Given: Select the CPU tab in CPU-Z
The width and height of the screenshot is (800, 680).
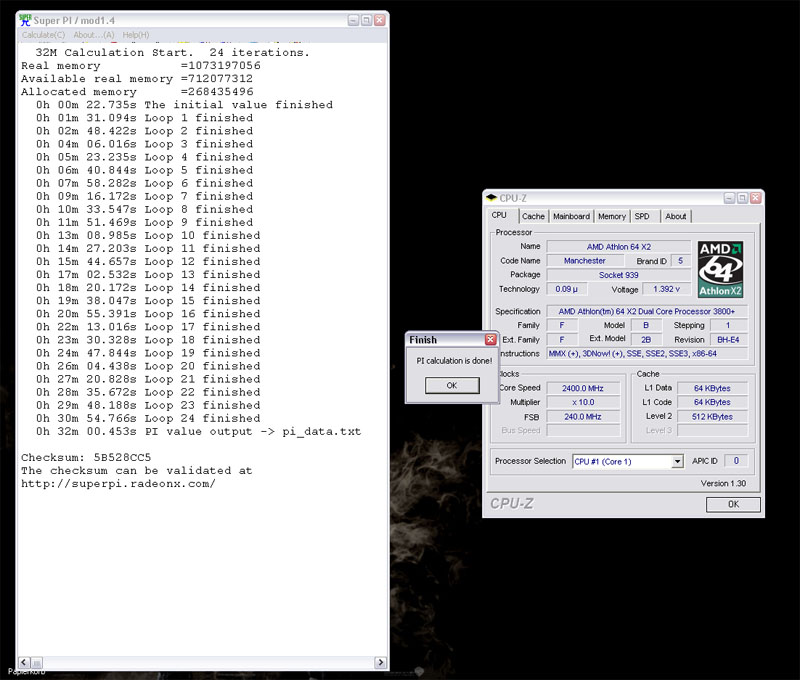Looking at the screenshot, I should pyautogui.click(x=502, y=215).
